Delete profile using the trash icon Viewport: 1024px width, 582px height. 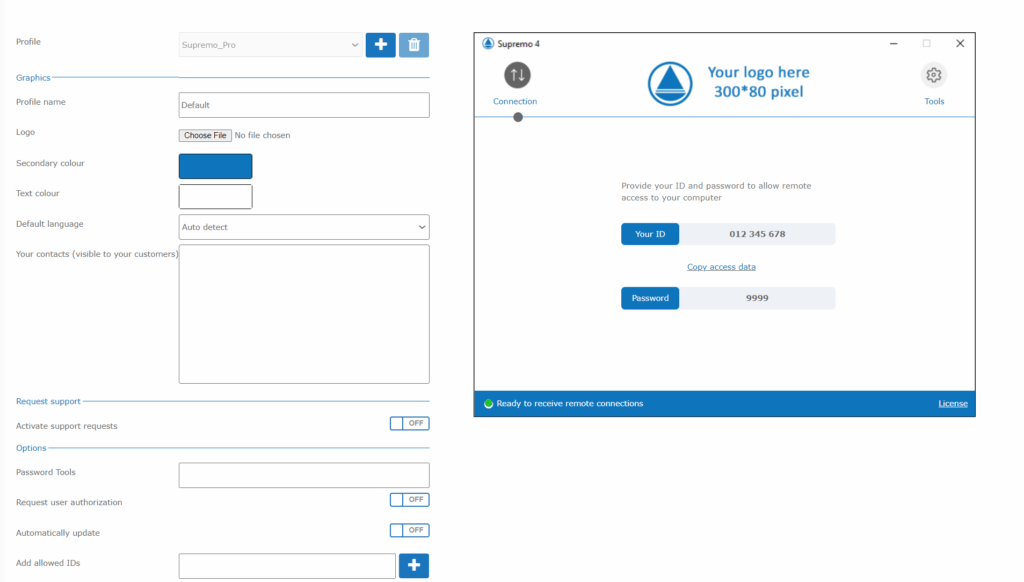(414, 45)
